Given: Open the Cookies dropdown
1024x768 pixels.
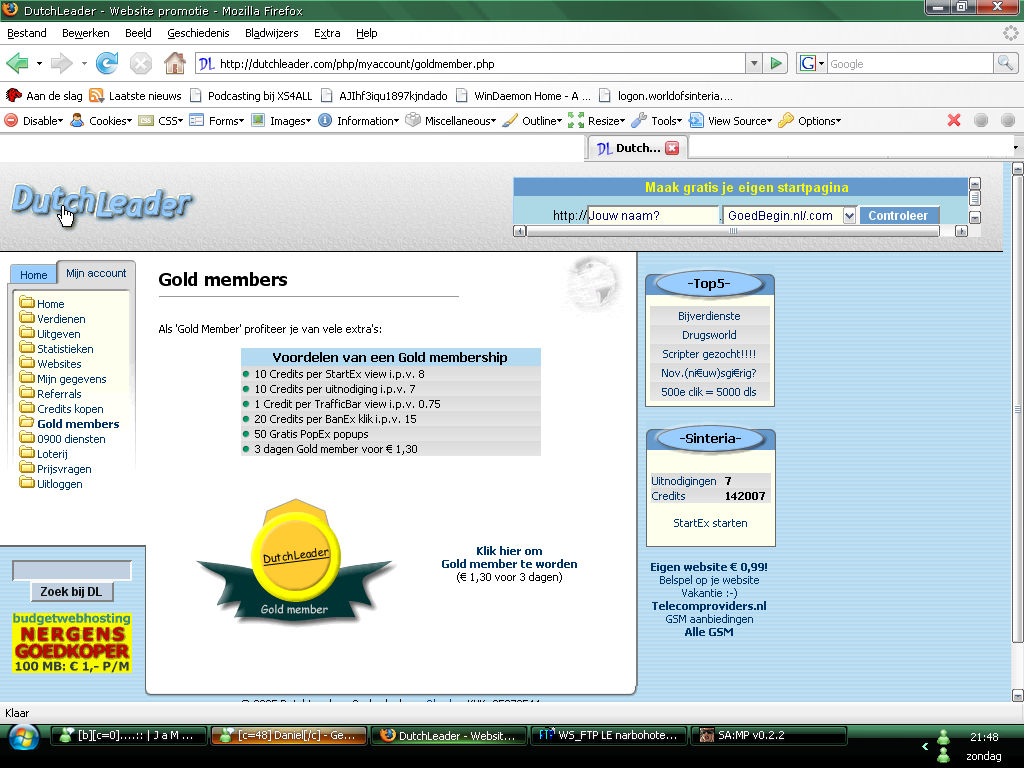Looking at the screenshot, I should pos(101,121).
